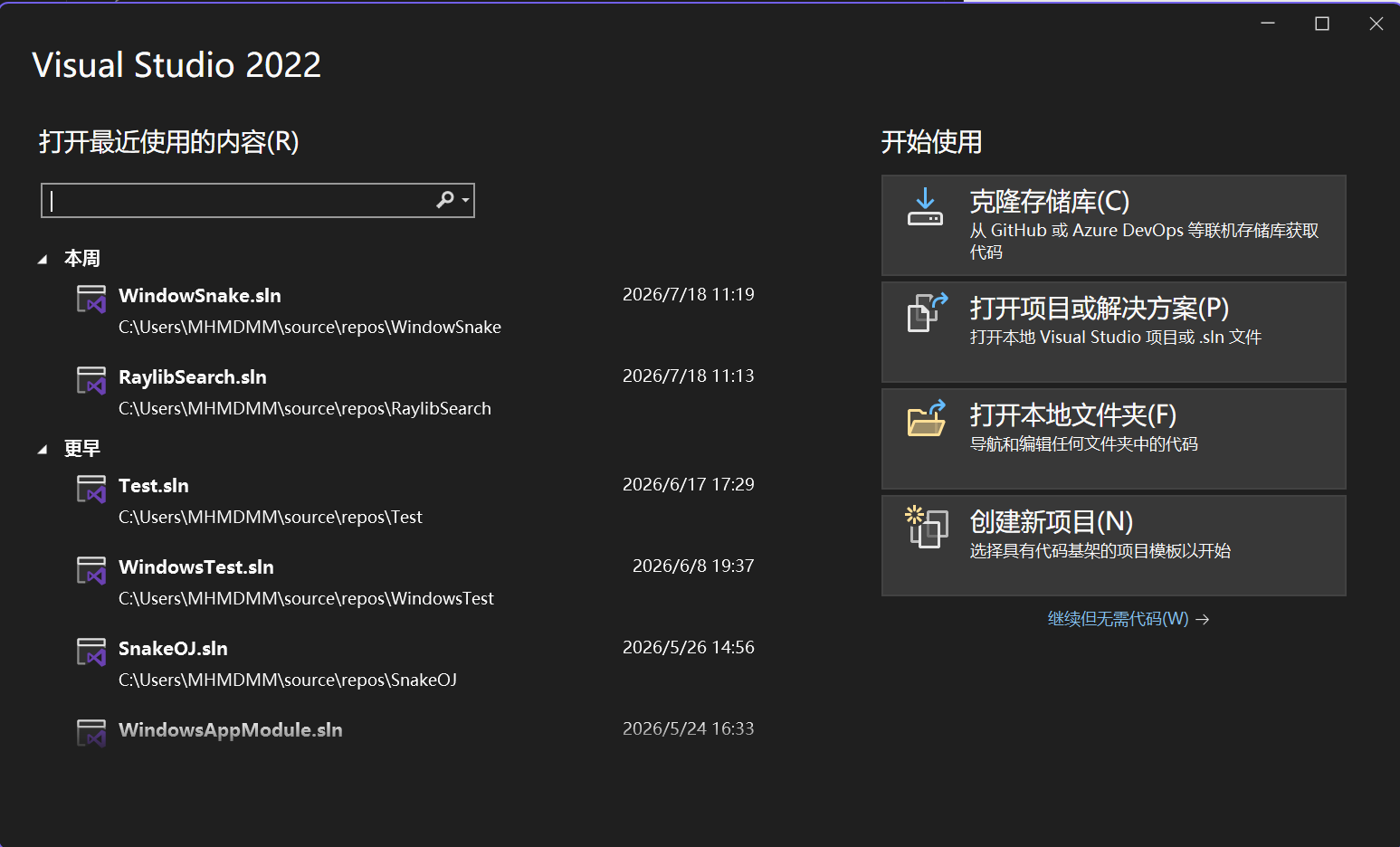Collapse the 本周 group
The height and width of the screenshot is (847, 1400).
click(43, 260)
